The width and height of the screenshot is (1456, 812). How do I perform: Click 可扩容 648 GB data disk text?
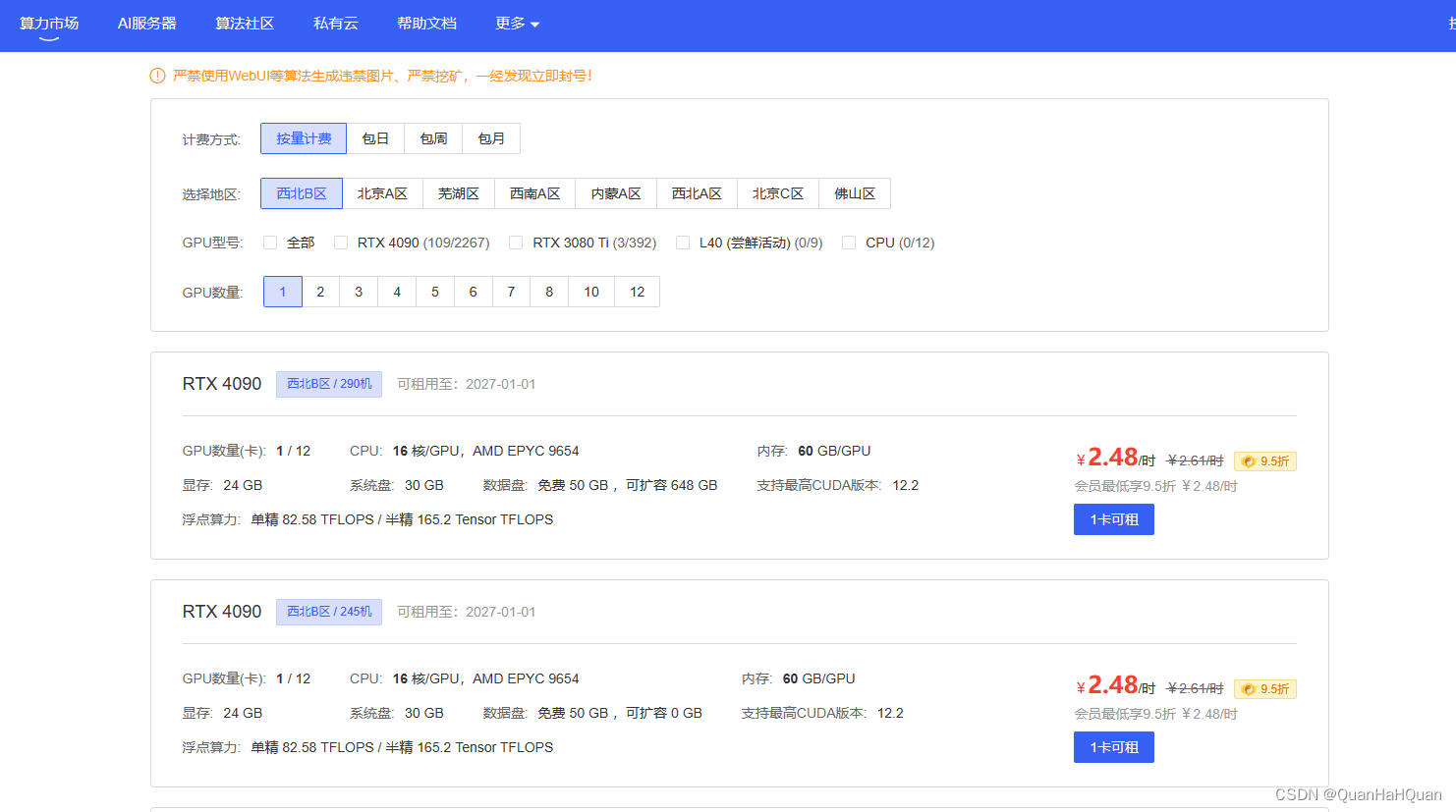pos(672,485)
